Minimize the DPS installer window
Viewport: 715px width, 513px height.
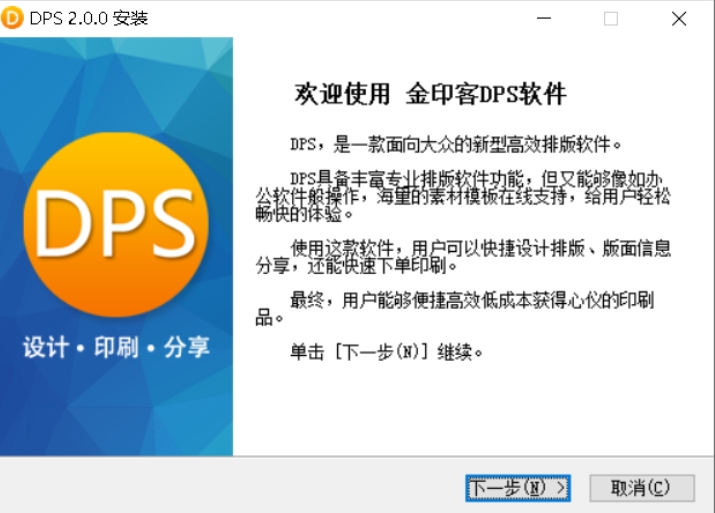tap(544, 19)
